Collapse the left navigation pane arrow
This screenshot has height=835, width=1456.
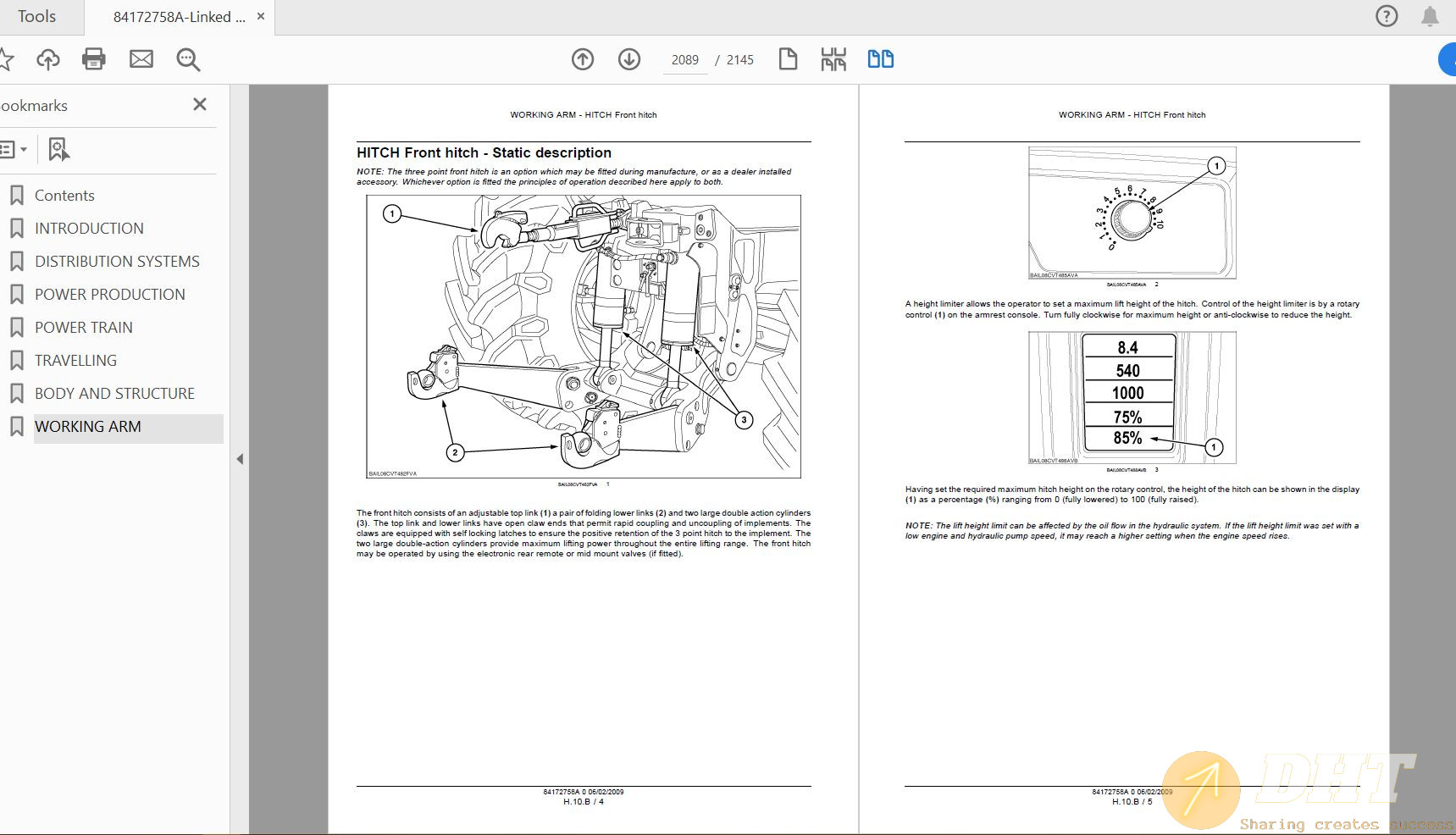click(x=240, y=459)
